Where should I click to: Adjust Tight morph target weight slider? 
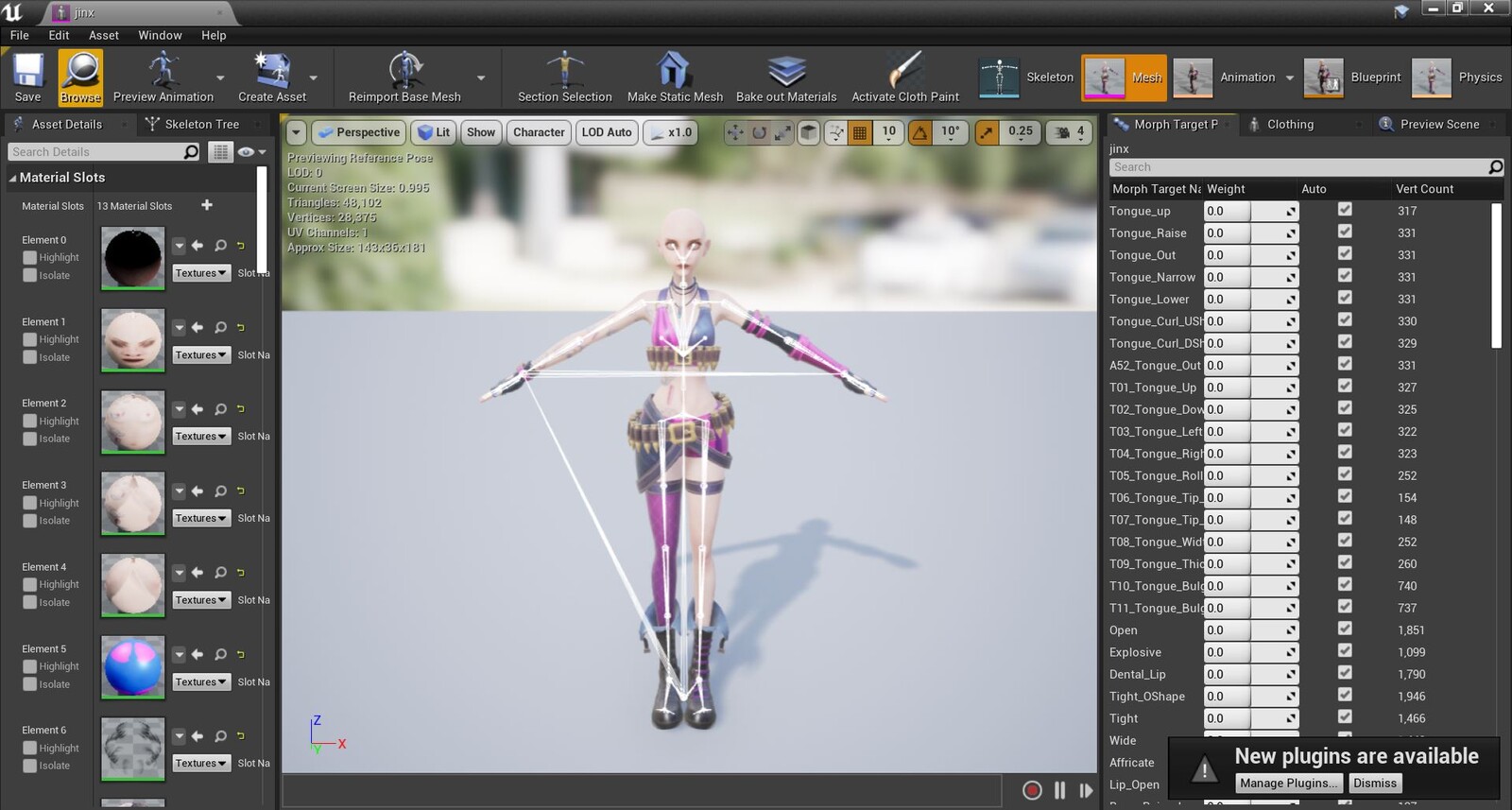point(1250,718)
